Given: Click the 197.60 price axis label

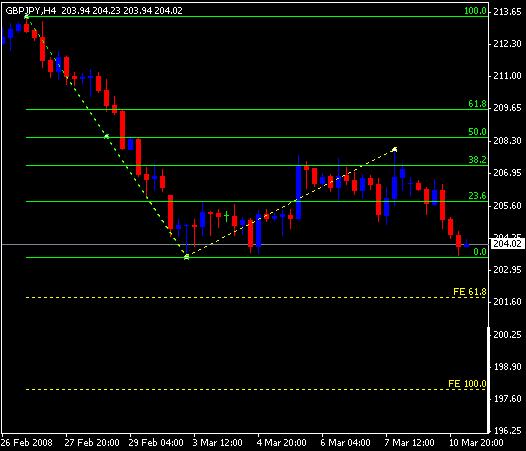Looking at the screenshot, I should point(507,399).
